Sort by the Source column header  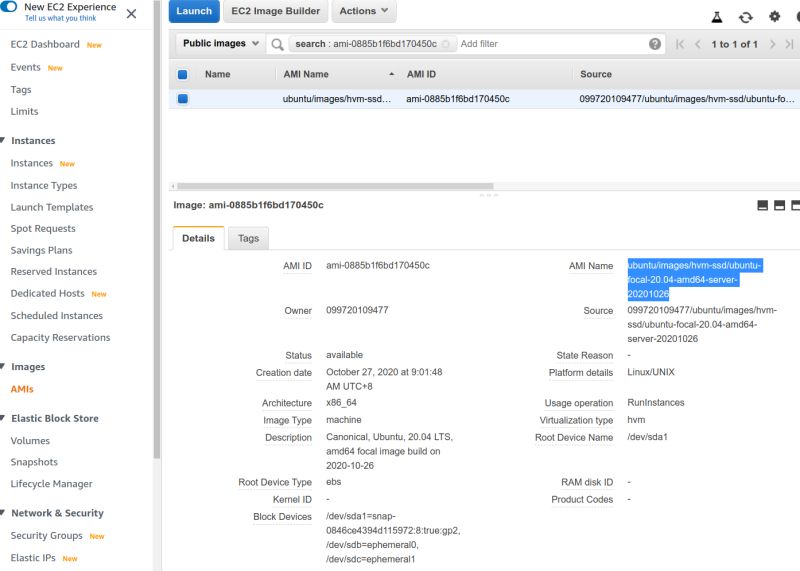coord(595,75)
